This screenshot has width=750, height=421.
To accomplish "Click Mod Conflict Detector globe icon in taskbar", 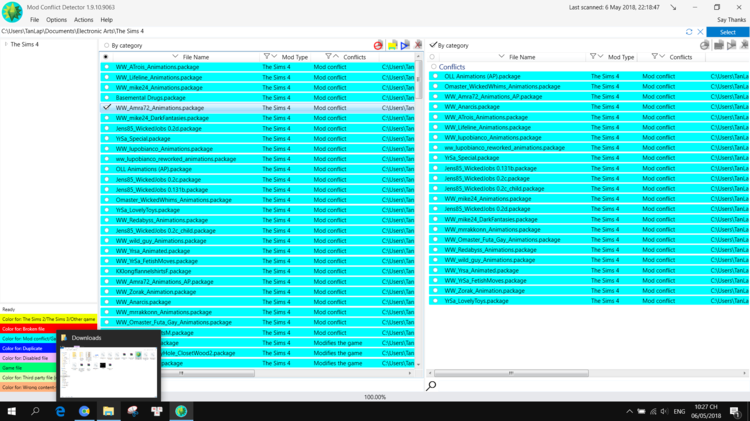I will tap(181, 411).
